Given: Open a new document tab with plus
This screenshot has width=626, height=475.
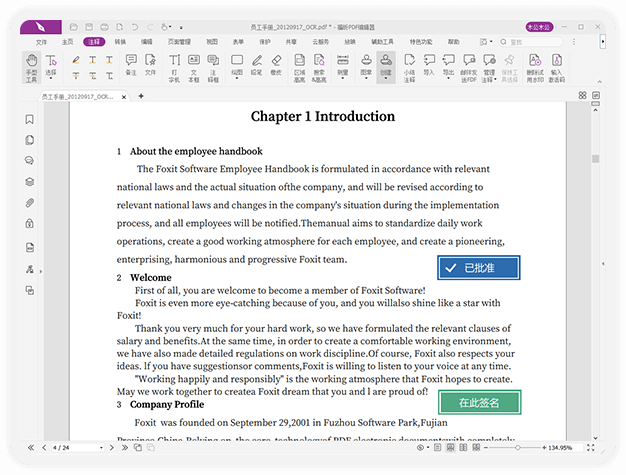Looking at the screenshot, I should point(141,96).
